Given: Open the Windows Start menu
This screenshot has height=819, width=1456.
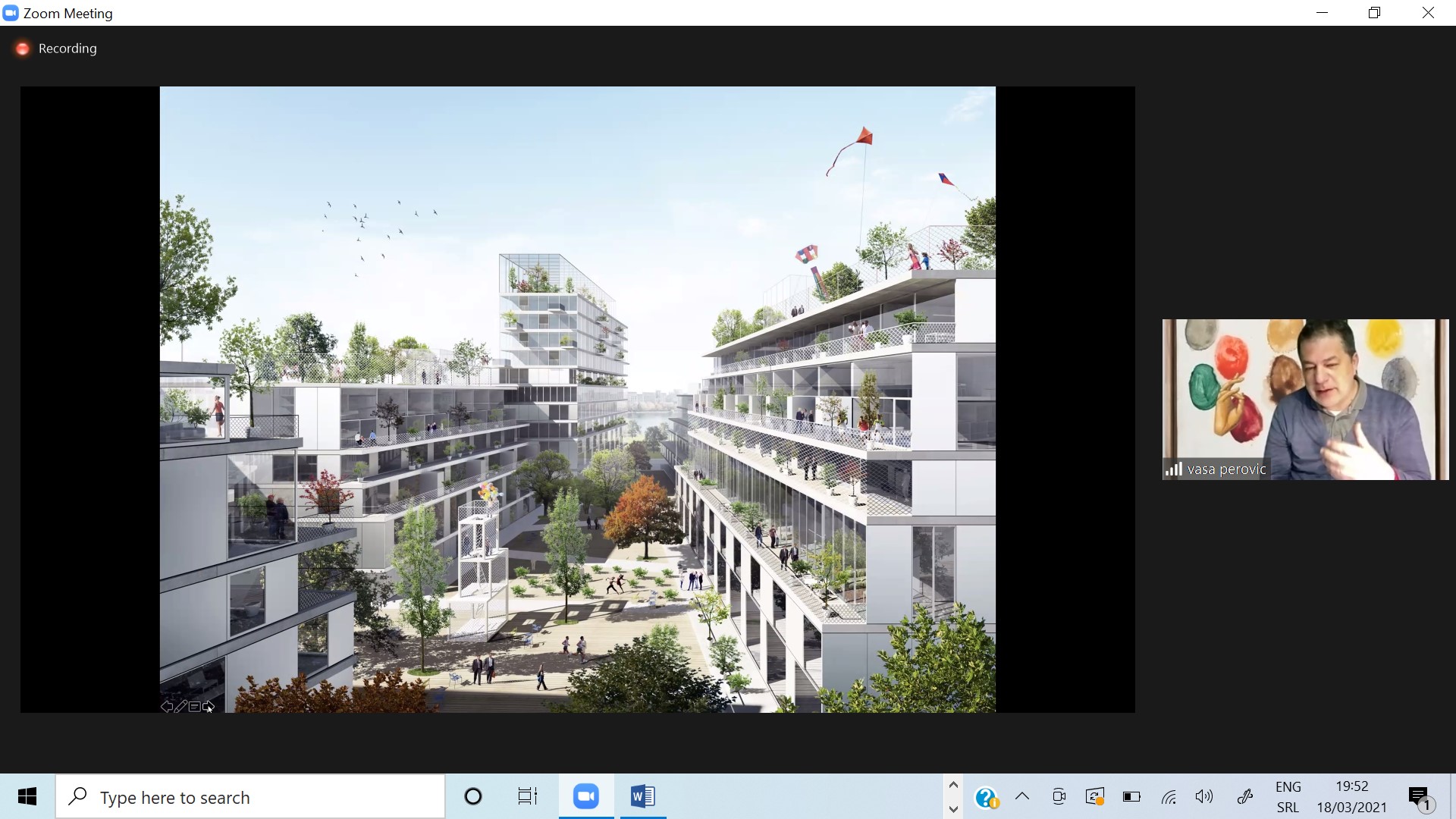Looking at the screenshot, I should point(27,796).
